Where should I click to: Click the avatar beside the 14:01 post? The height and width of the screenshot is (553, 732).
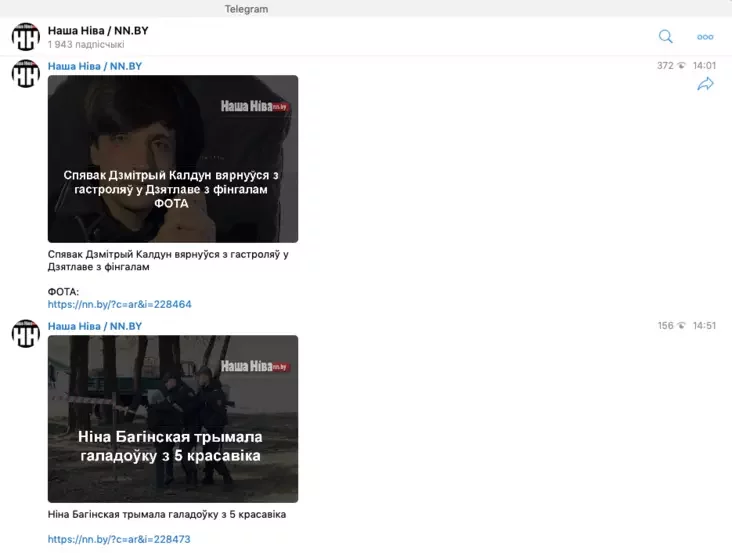tap(26, 73)
